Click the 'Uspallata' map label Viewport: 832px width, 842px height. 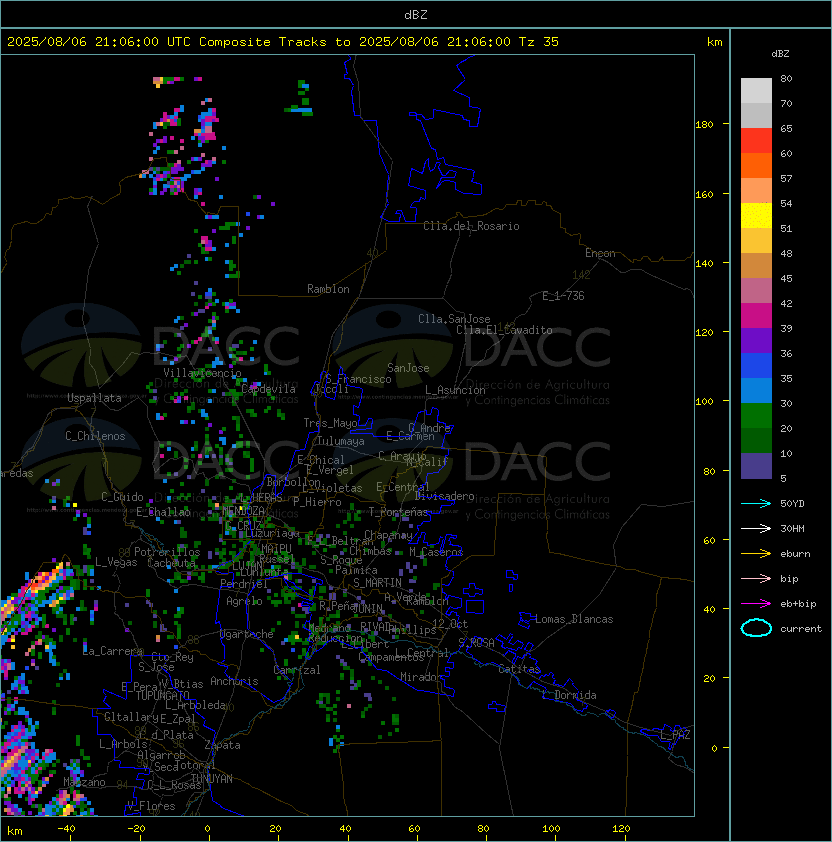pos(94,398)
